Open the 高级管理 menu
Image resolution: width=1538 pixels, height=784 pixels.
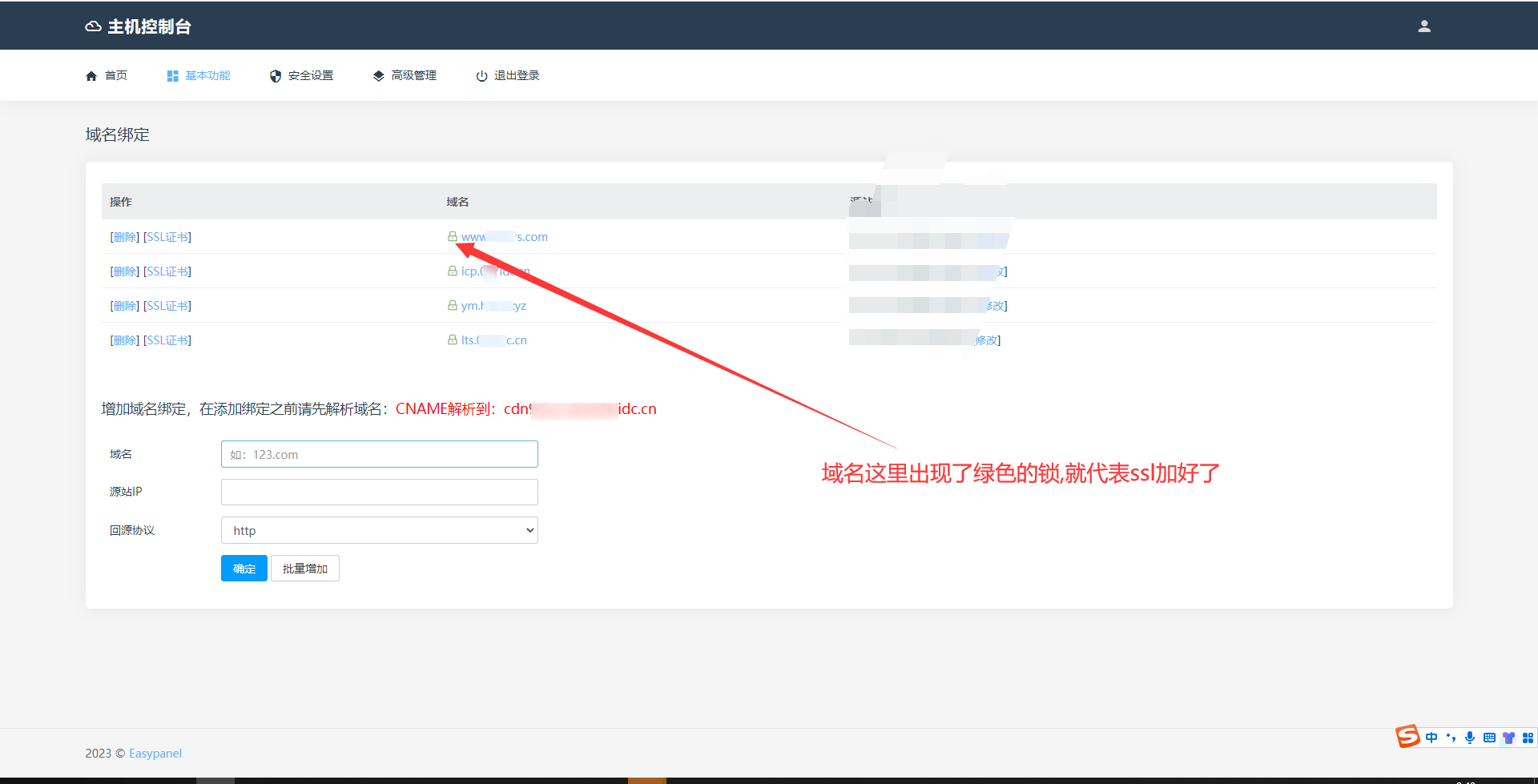pyautogui.click(x=405, y=75)
